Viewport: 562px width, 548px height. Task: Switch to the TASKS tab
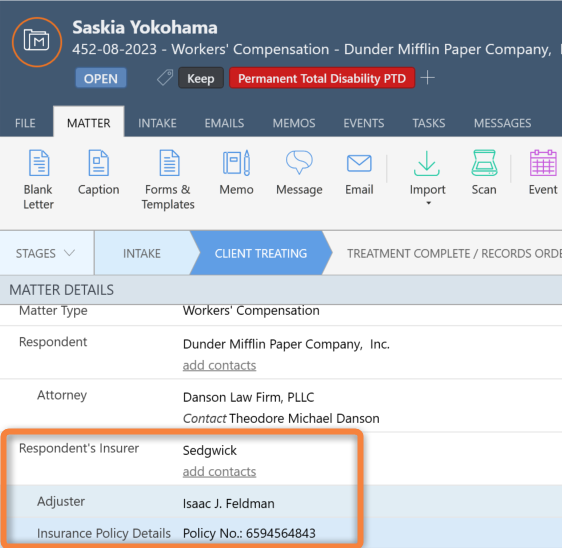tap(429, 123)
